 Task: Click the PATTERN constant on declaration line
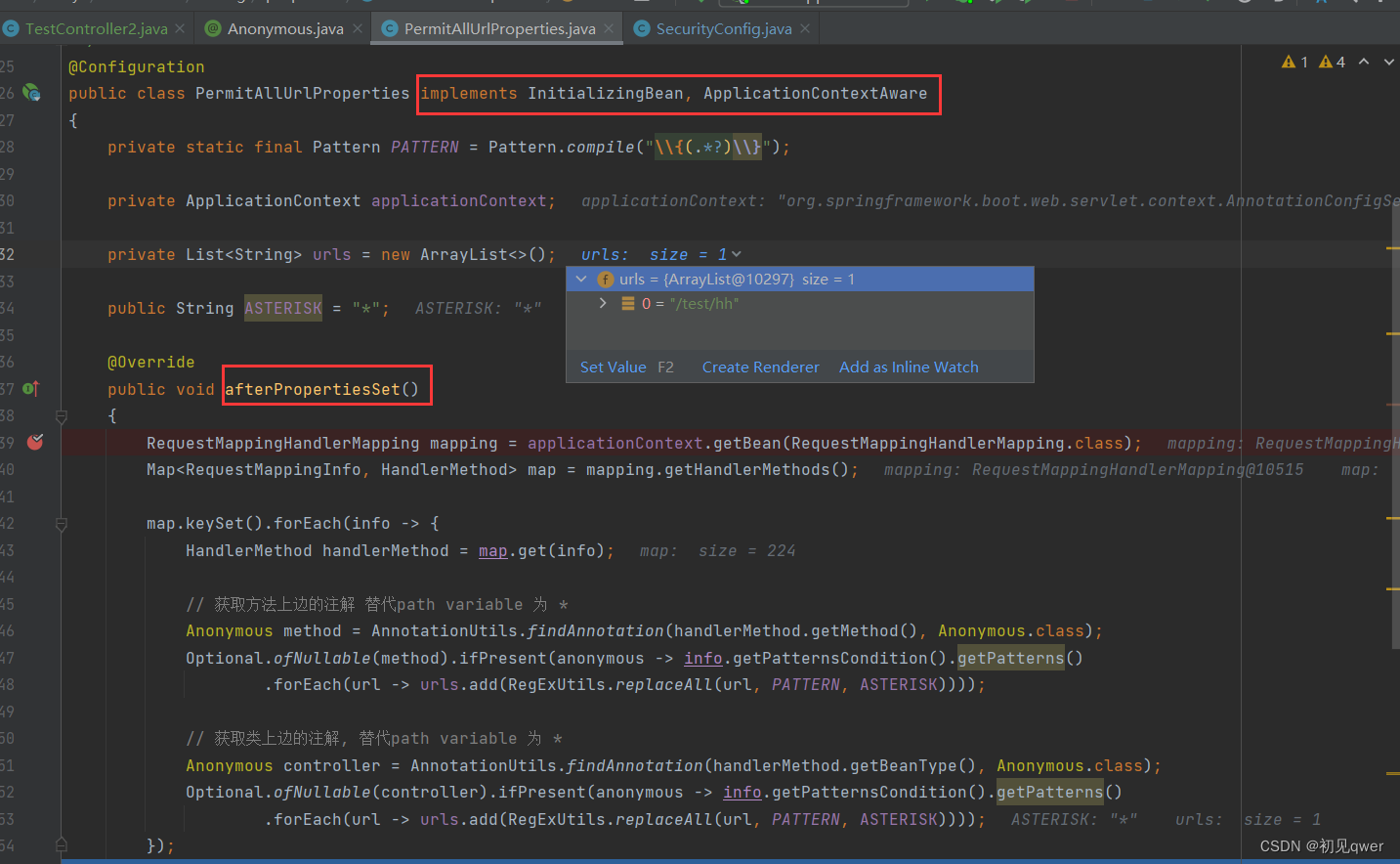(x=425, y=148)
